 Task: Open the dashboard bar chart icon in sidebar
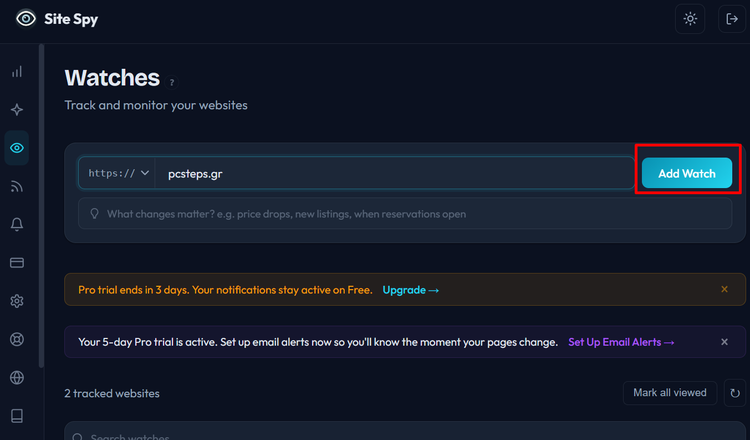coord(16,72)
